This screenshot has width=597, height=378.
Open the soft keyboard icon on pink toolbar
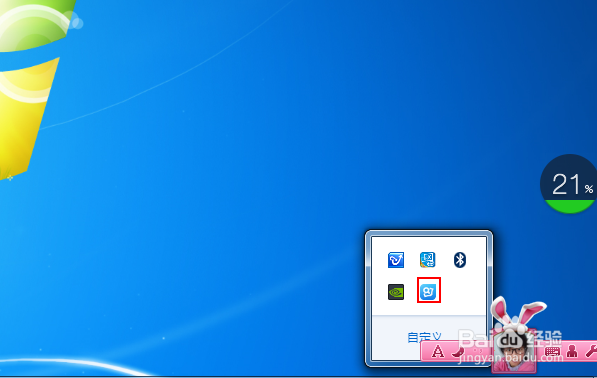(x=552, y=351)
